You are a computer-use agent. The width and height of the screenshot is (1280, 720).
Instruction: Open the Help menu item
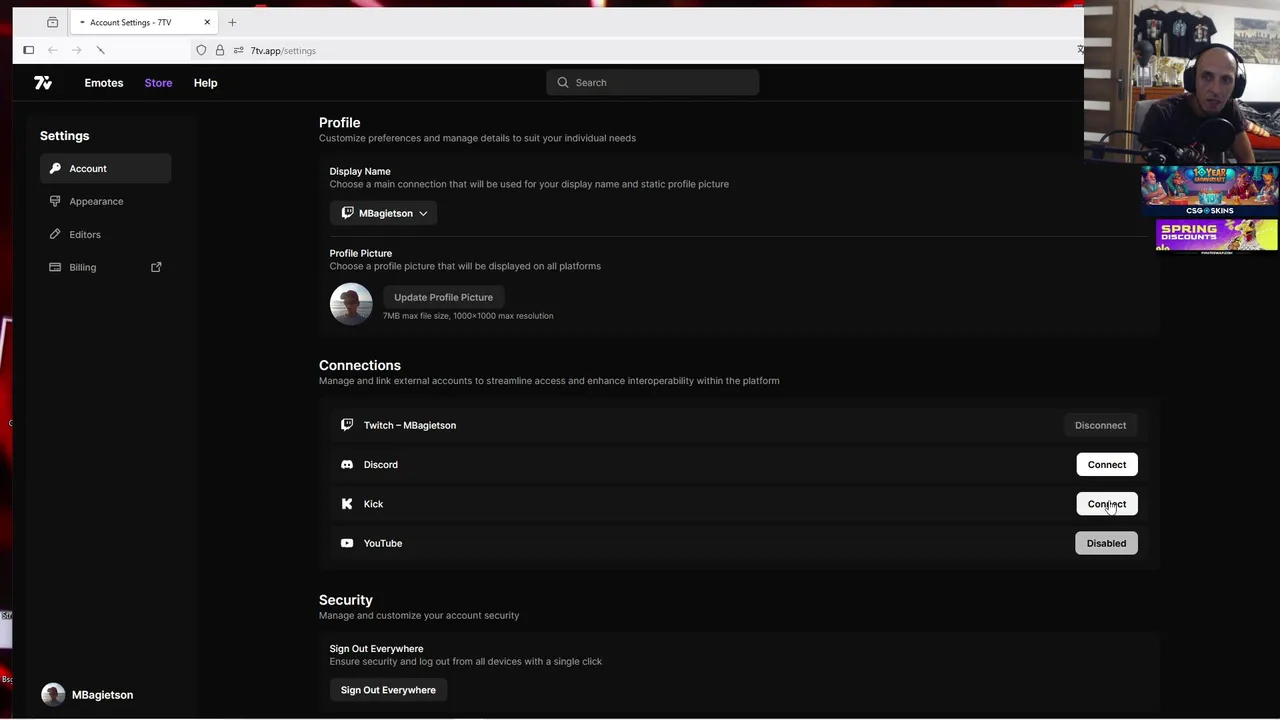pyautogui.click(x=205, y=83)
